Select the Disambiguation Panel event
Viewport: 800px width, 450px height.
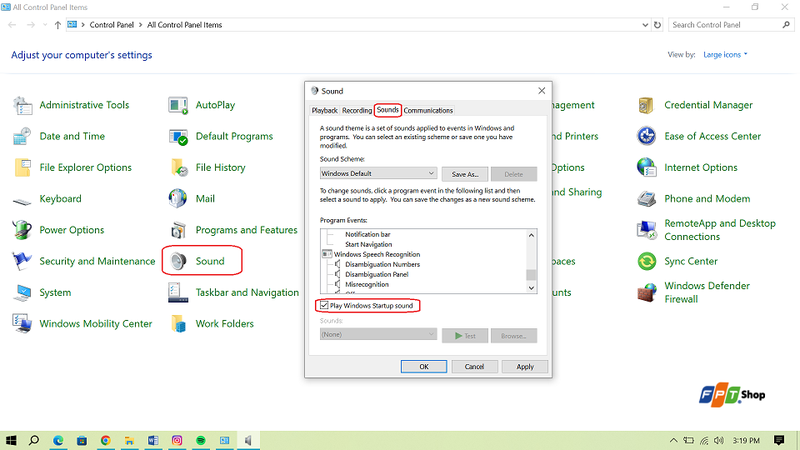(377, 274)
